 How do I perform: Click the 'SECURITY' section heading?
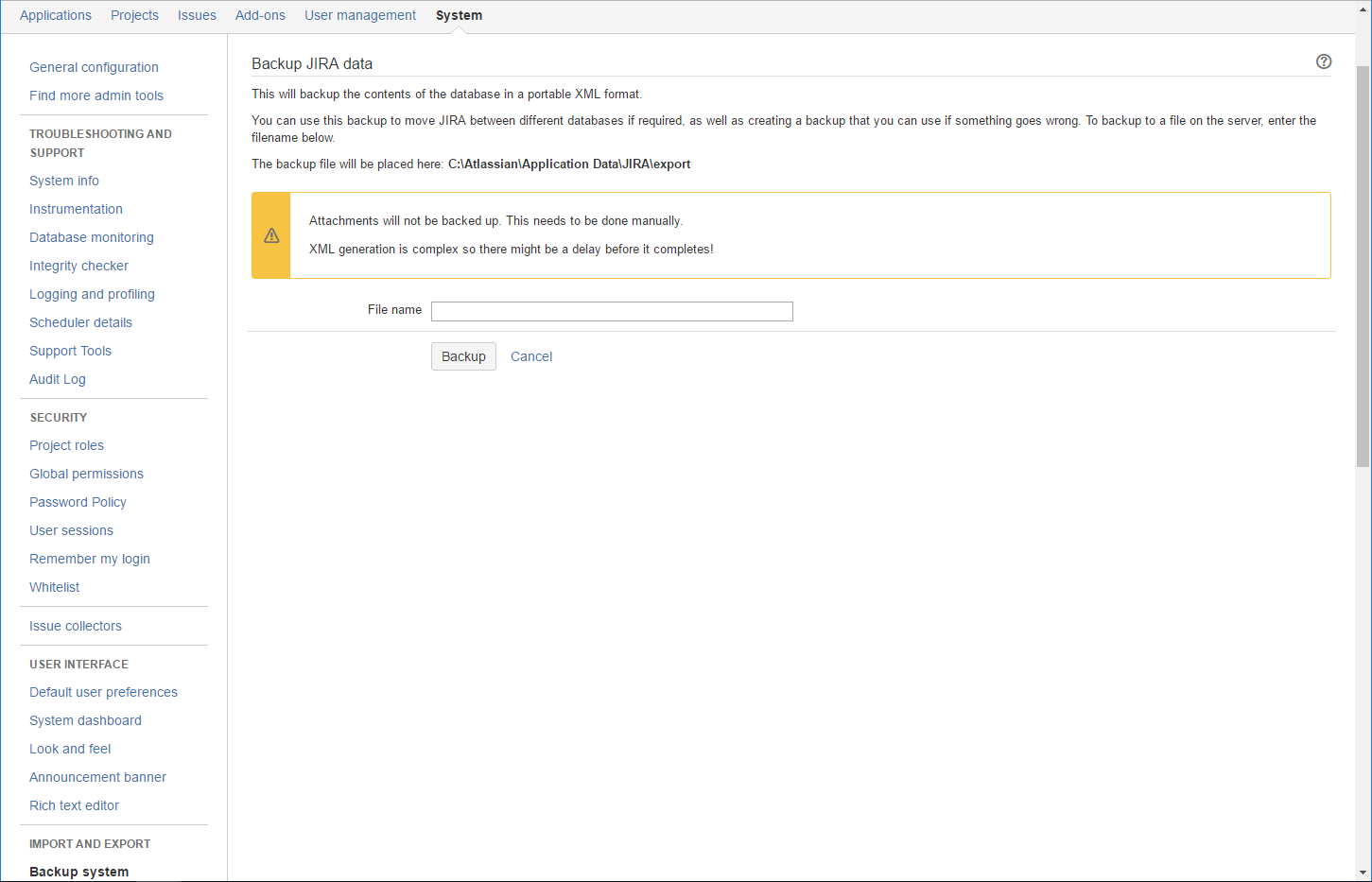point(58,417)
